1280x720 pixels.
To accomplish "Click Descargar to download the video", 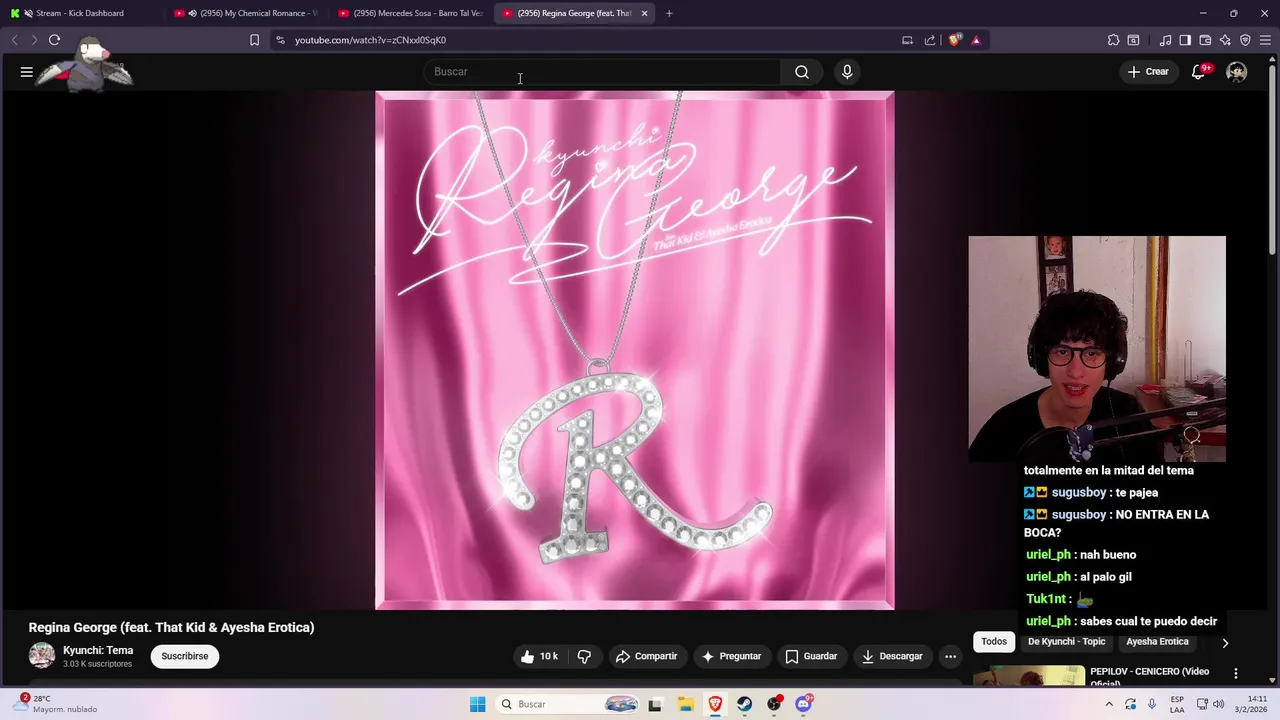I will (892, 656).
